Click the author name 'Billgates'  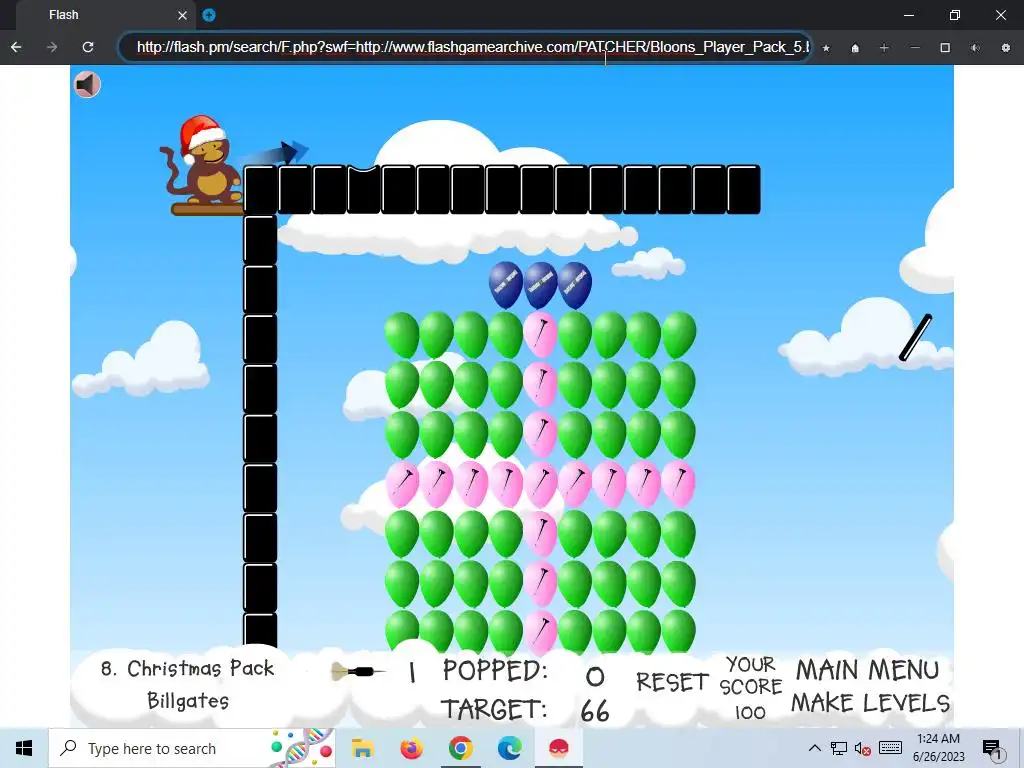point(188,701)
